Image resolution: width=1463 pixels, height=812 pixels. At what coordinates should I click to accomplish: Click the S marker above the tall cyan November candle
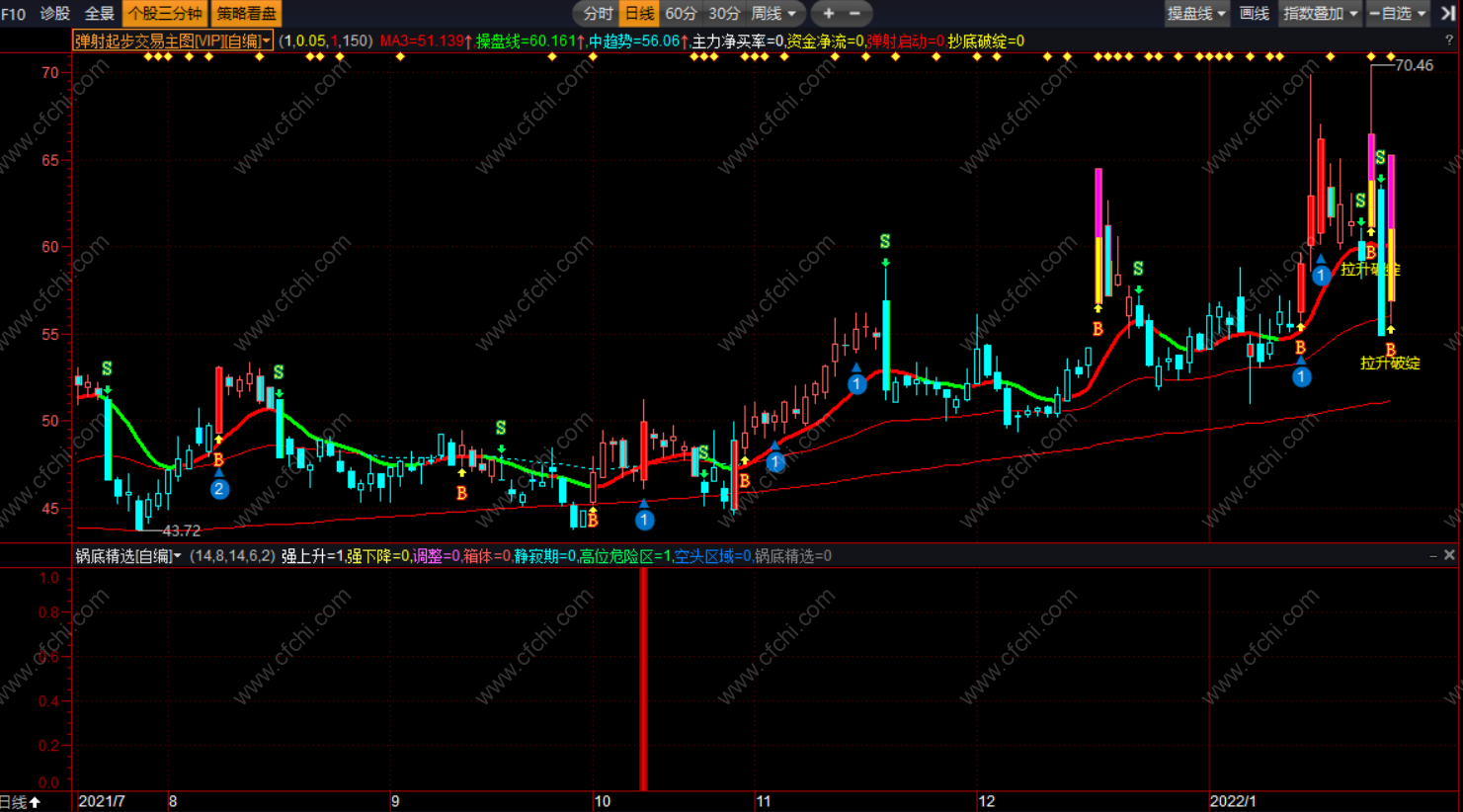[885, 241]
